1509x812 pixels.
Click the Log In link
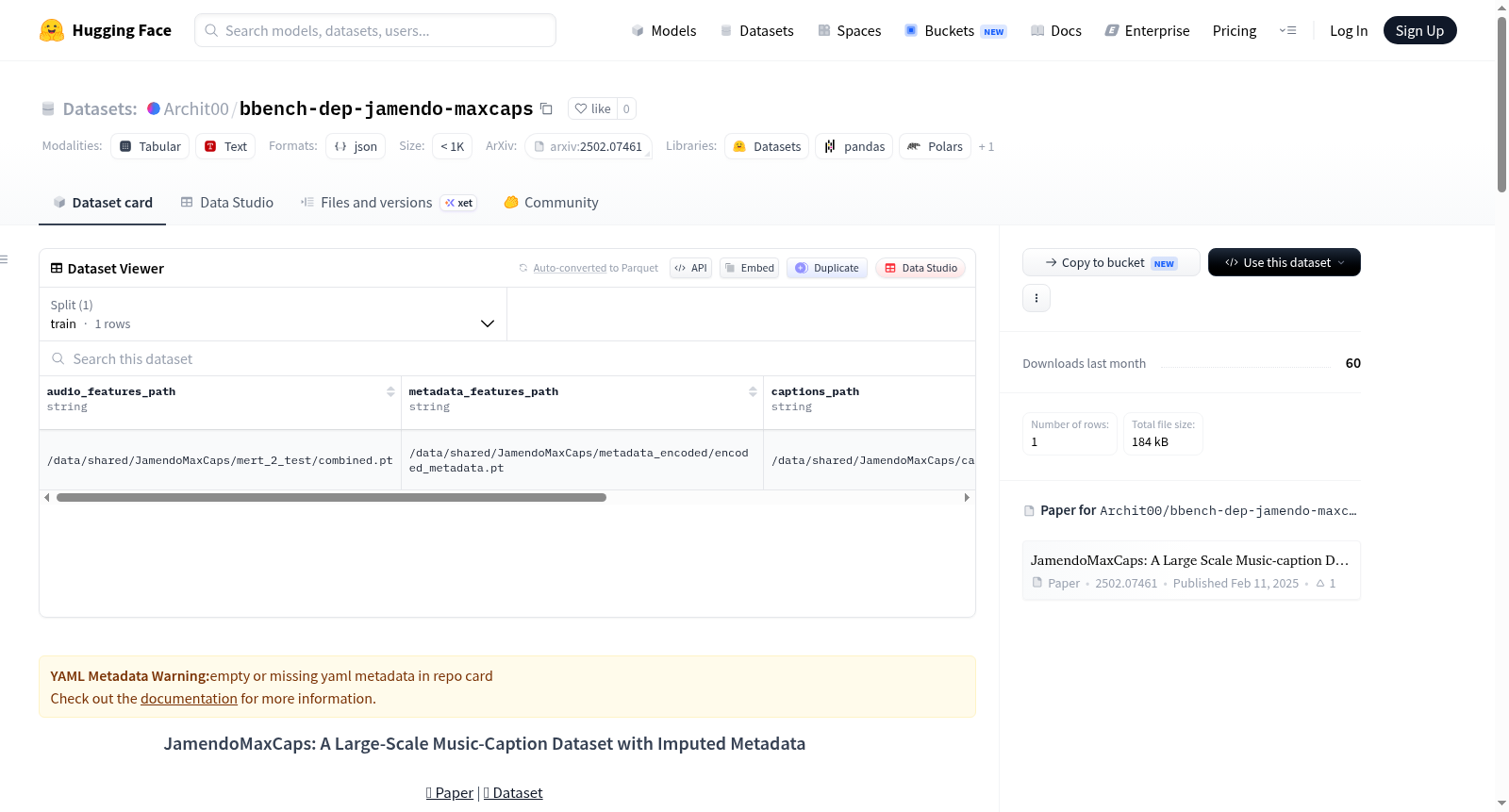(x=1349, y=30)
